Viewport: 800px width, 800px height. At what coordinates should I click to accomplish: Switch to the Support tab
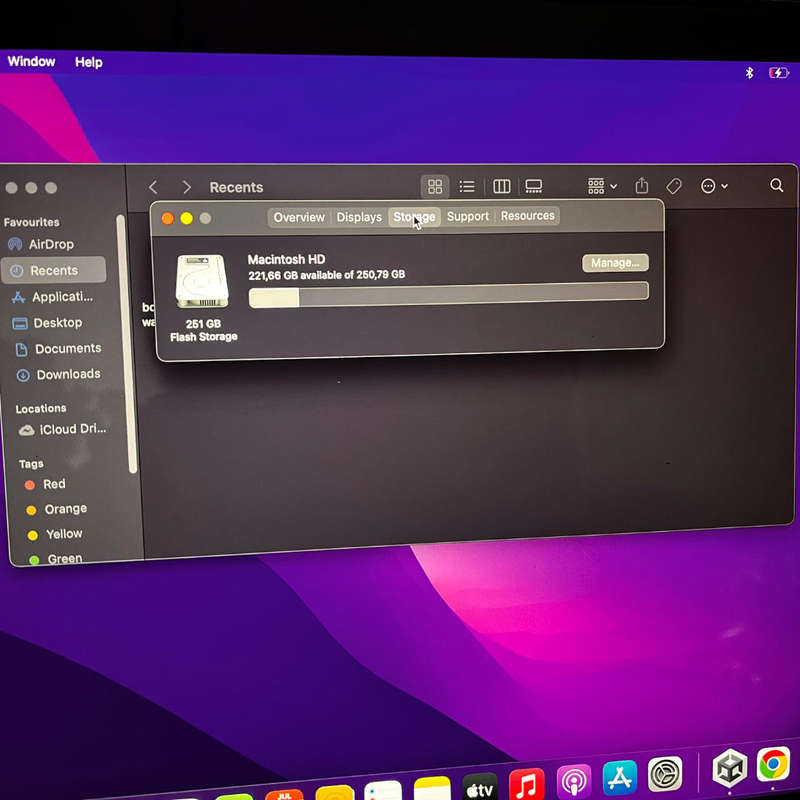(x=468, y=216)
